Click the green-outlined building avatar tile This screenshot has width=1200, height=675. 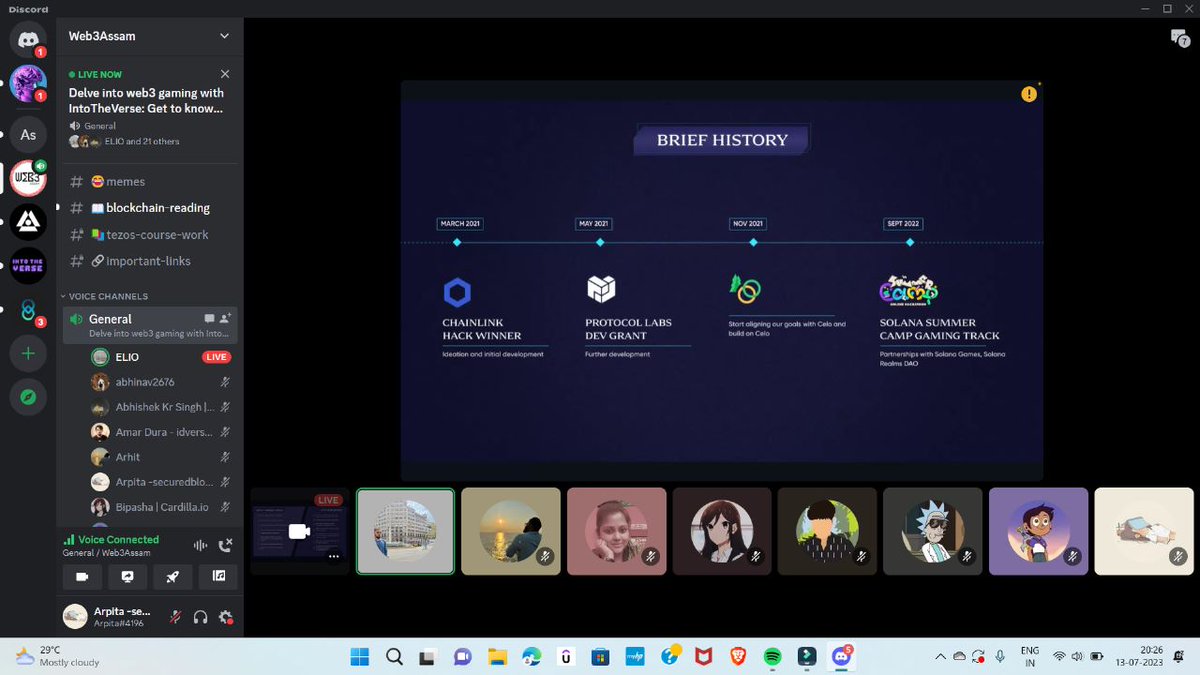click(x=405, y=531)
